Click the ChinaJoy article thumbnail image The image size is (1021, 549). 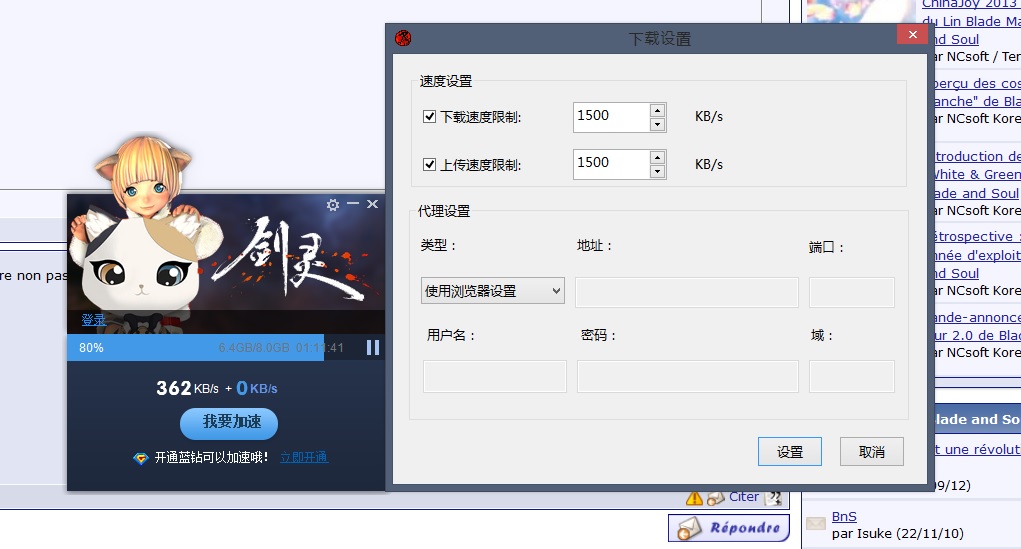click(861, 10)
